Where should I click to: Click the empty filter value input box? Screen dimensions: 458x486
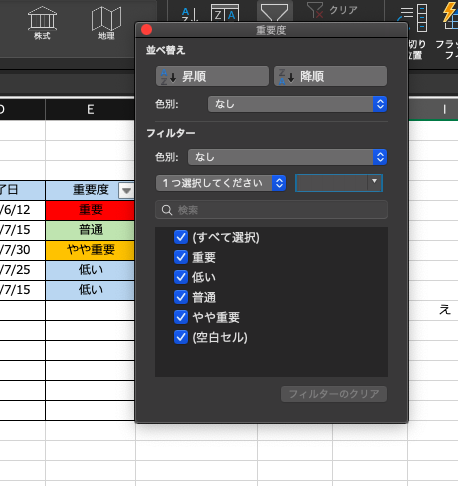(332, 183)
